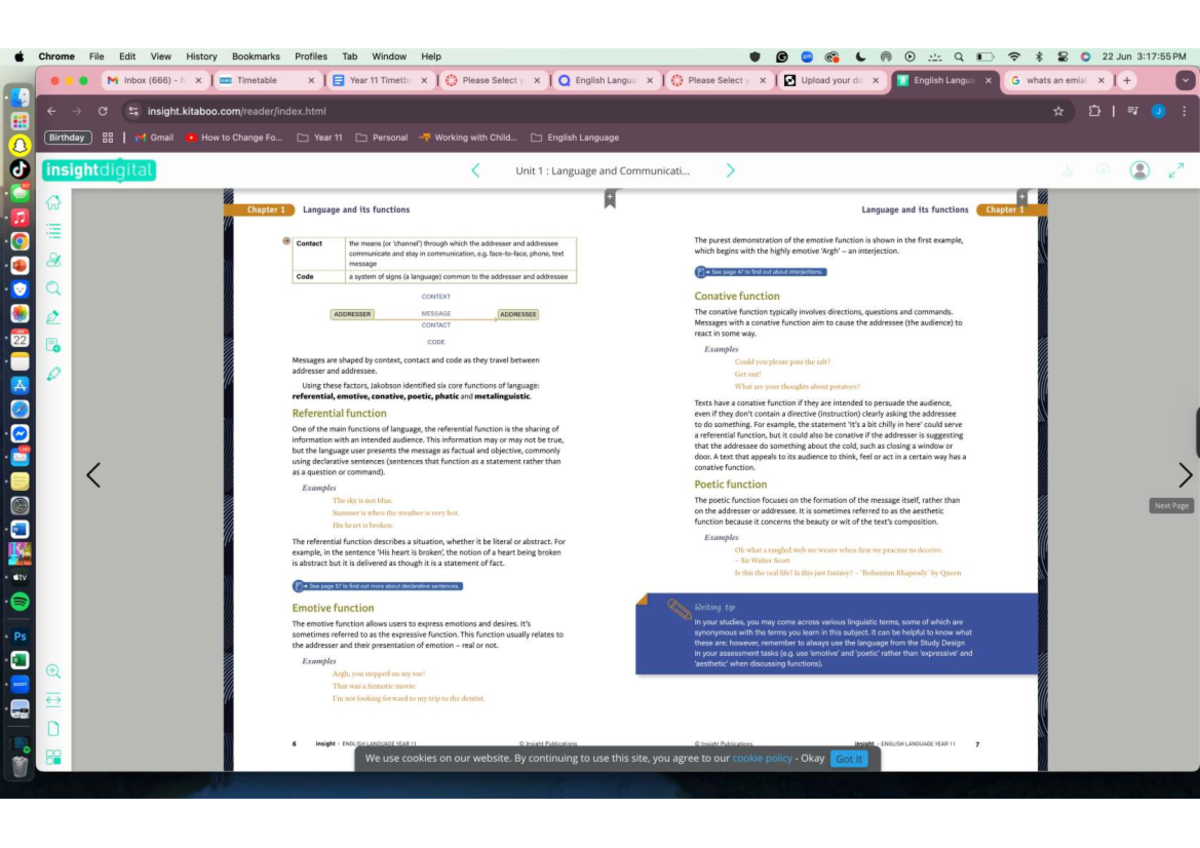Toggle bookmark ribbon at top of page
This screenshot has height=848, width=1200.
tap(610, 199)
